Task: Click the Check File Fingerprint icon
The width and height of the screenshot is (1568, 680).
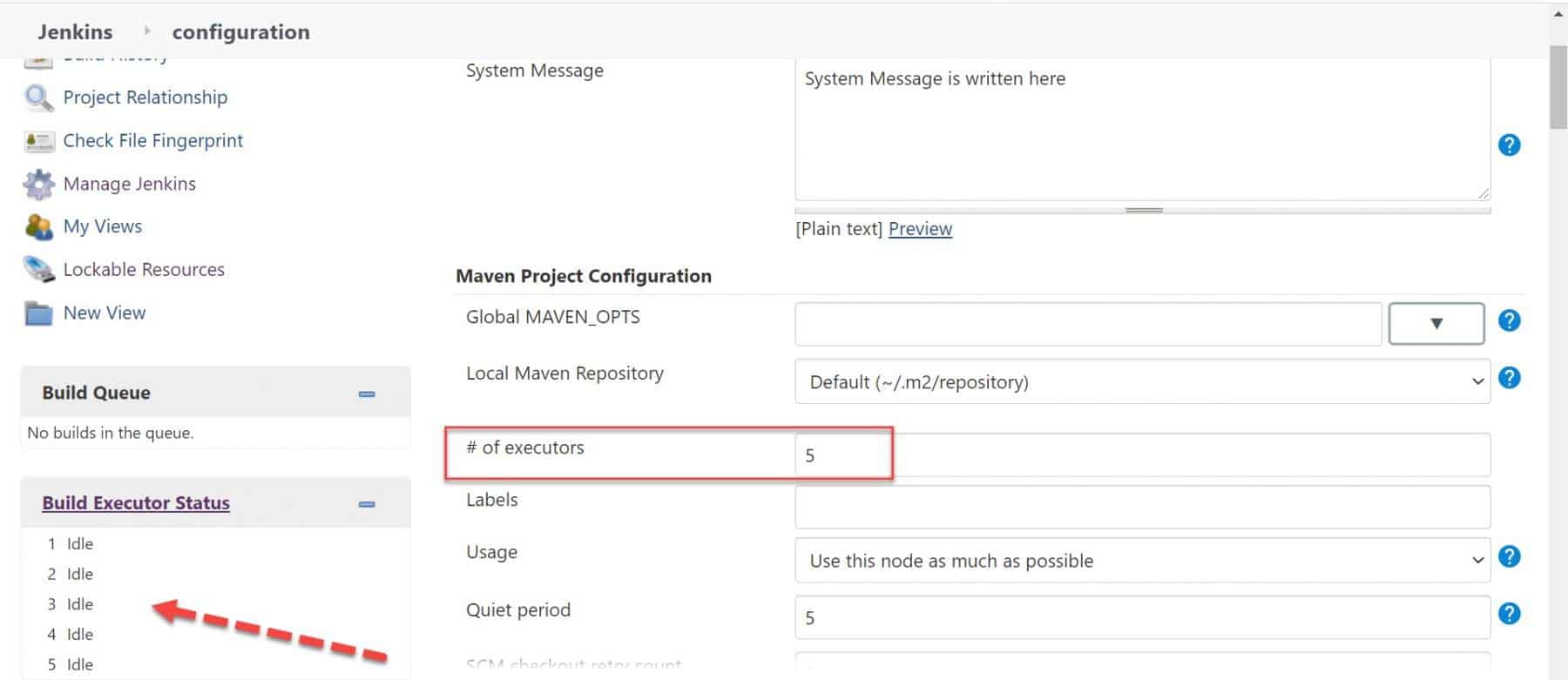Action: click(x=39, y=141)
